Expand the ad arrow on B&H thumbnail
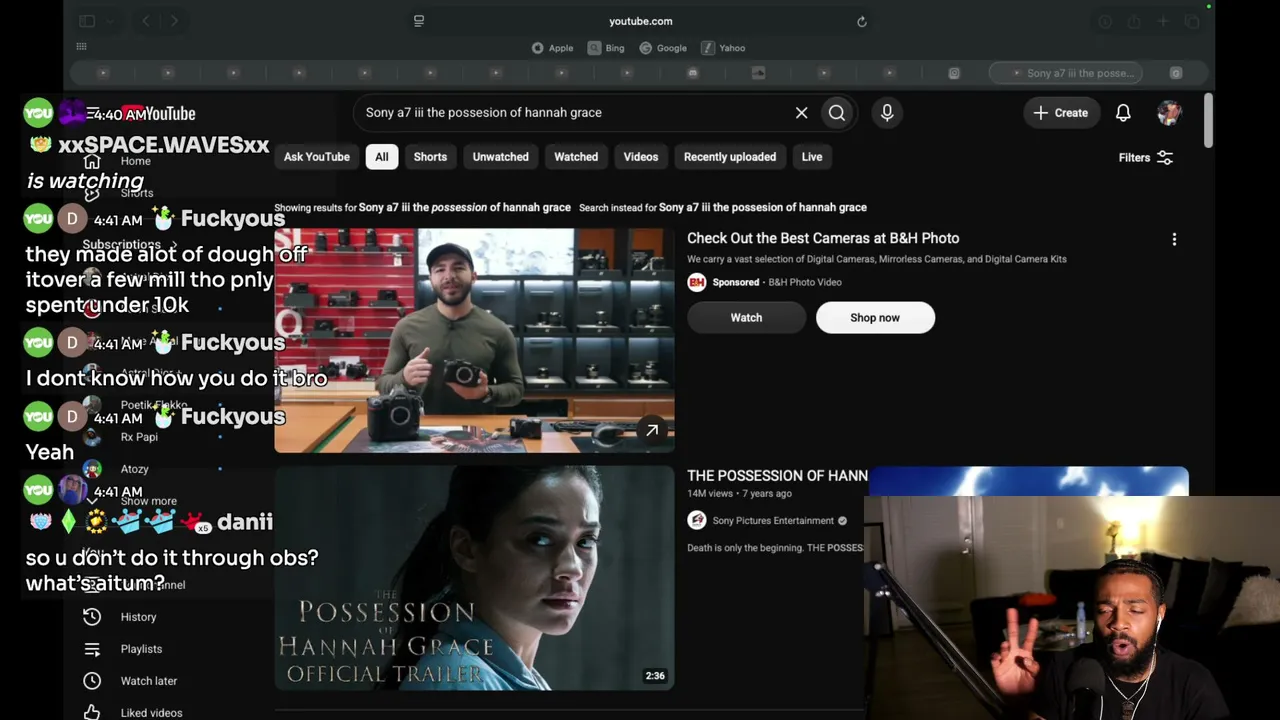1280x720 pixels. (x=652, y=430)
